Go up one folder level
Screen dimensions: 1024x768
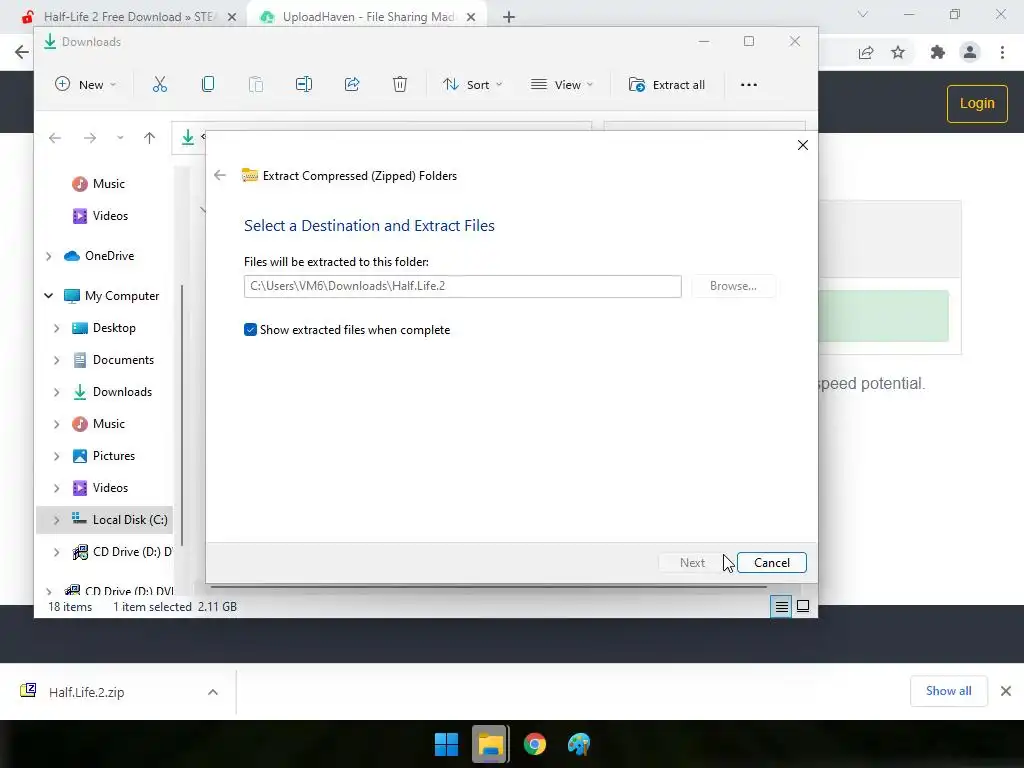(150, 138)
